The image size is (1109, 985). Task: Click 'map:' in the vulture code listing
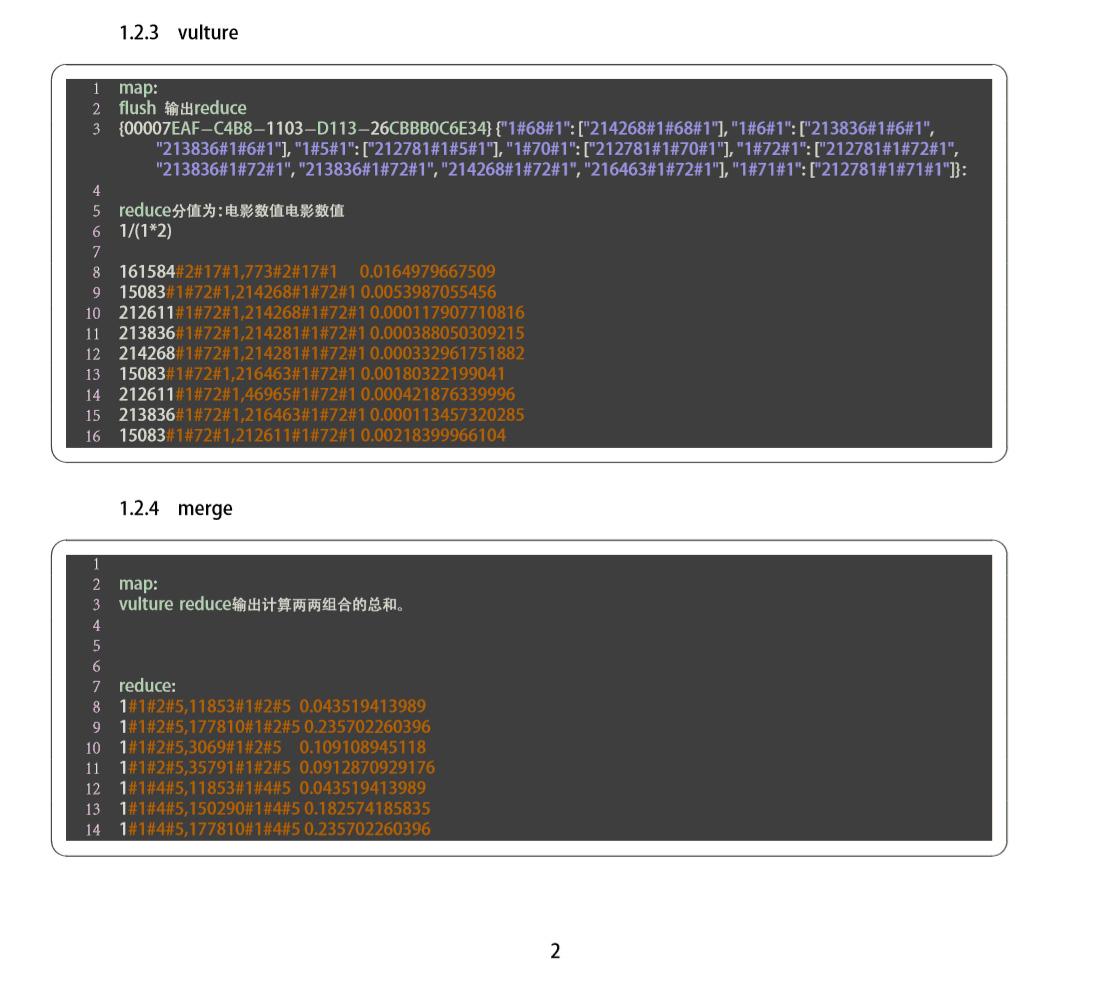point(138,88)
